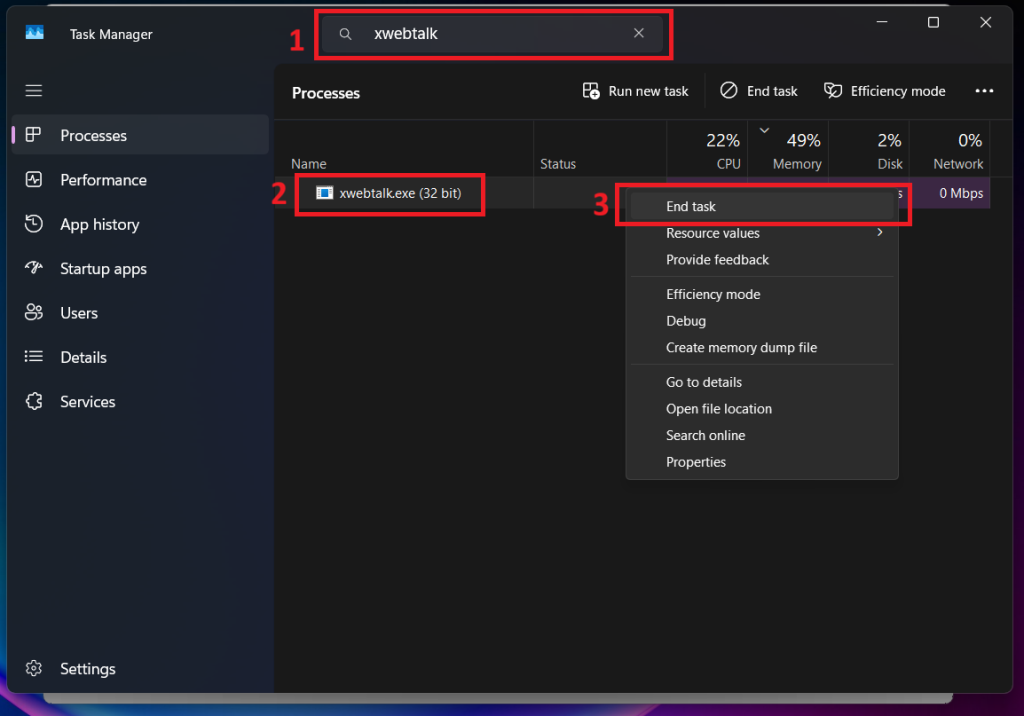Switch to the Users tab
Viewport: 1024px width, 716px height.
pyautogui.click(x=140, y=313)
